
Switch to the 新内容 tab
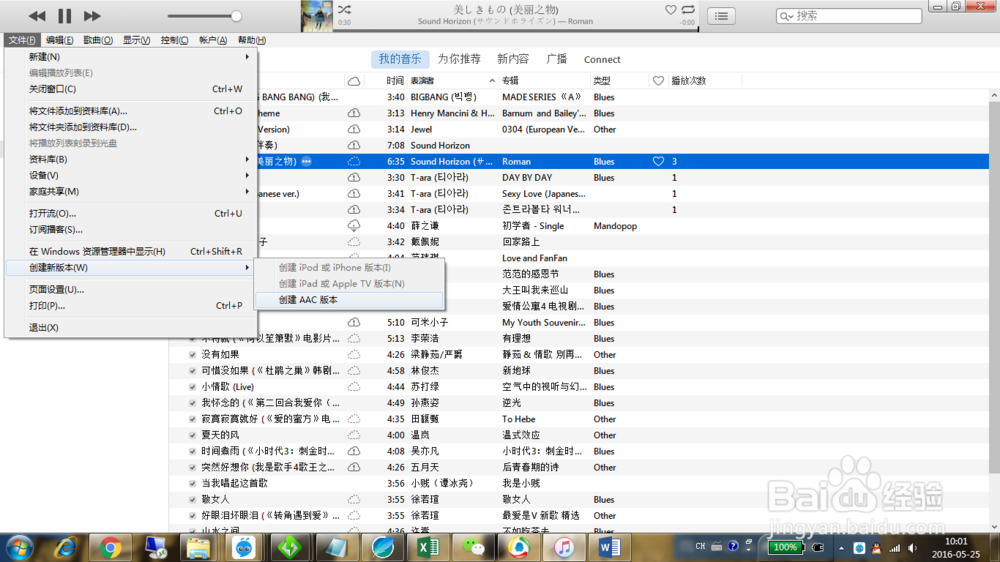pyautogui.click(x=513, y=59)
